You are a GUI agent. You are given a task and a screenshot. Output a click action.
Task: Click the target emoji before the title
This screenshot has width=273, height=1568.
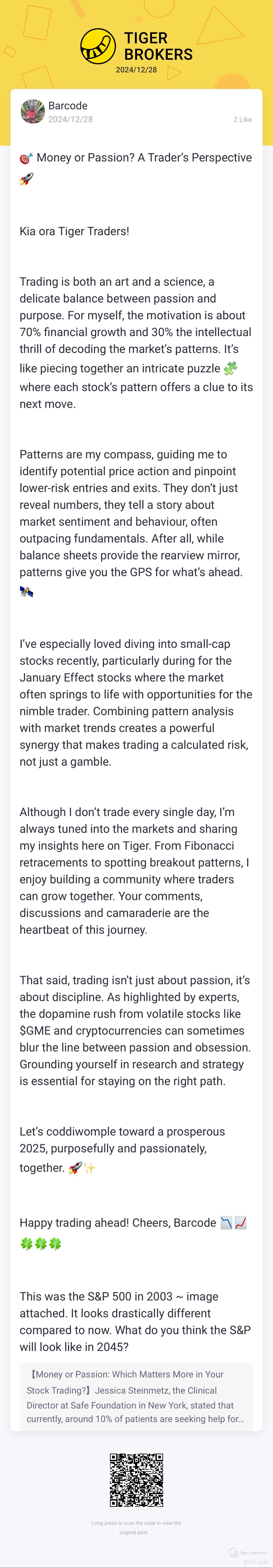pos(26,158)
